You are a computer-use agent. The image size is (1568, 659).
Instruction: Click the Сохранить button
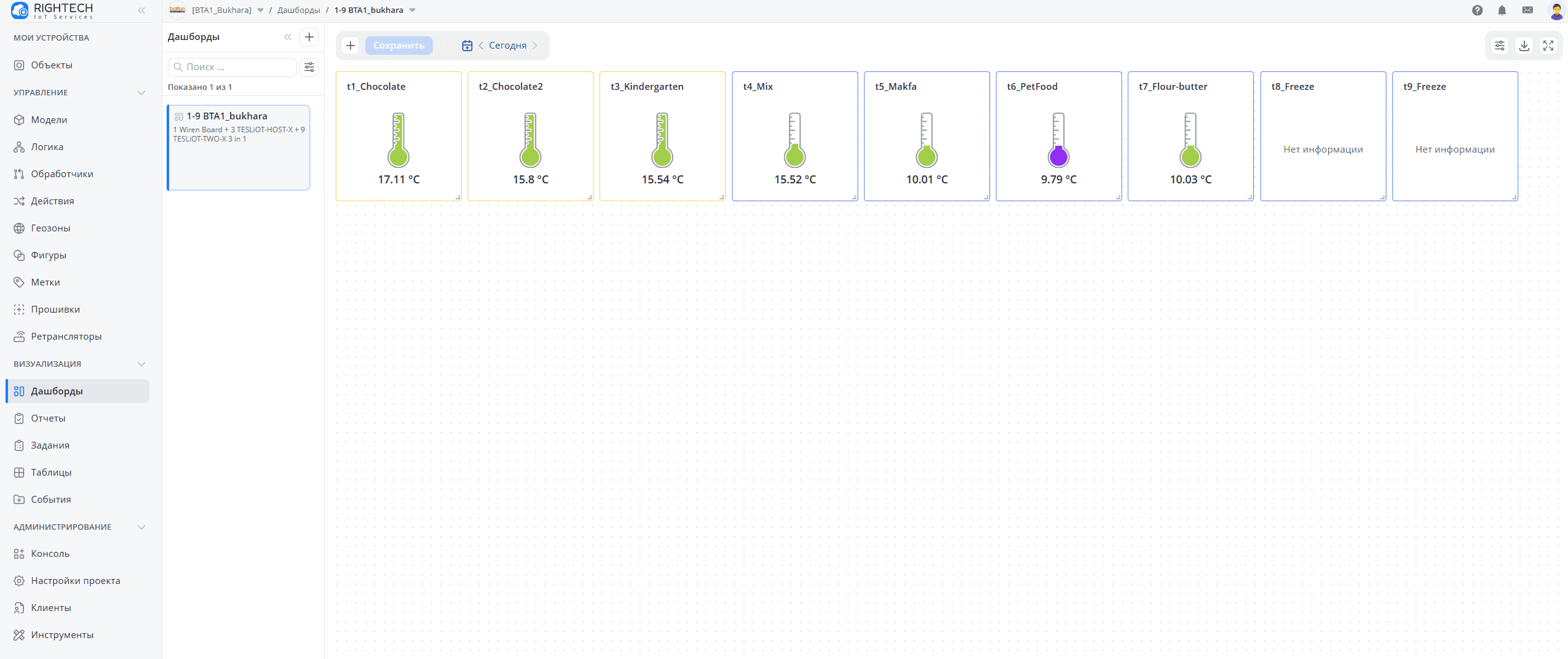(x=398, y=46)
